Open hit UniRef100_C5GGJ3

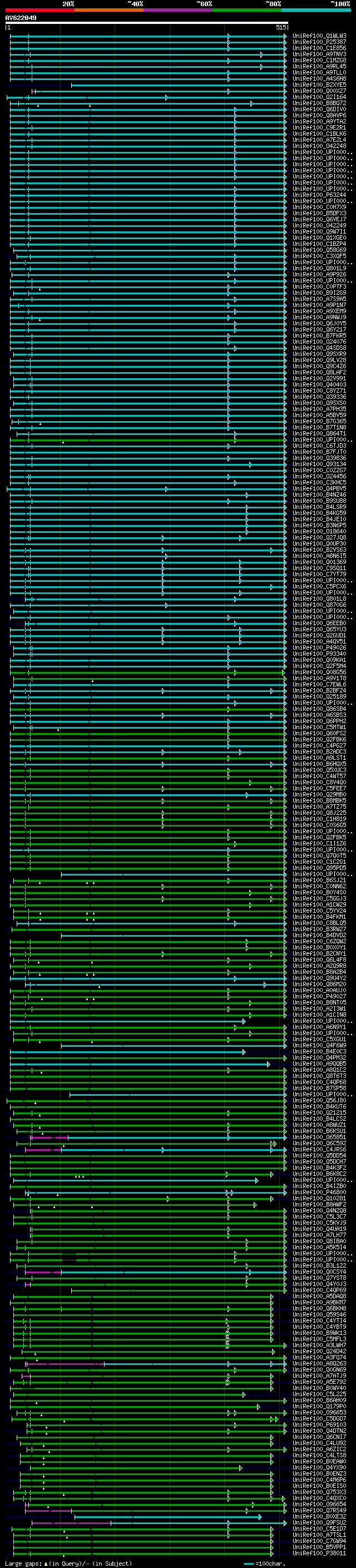click(319, 898)
